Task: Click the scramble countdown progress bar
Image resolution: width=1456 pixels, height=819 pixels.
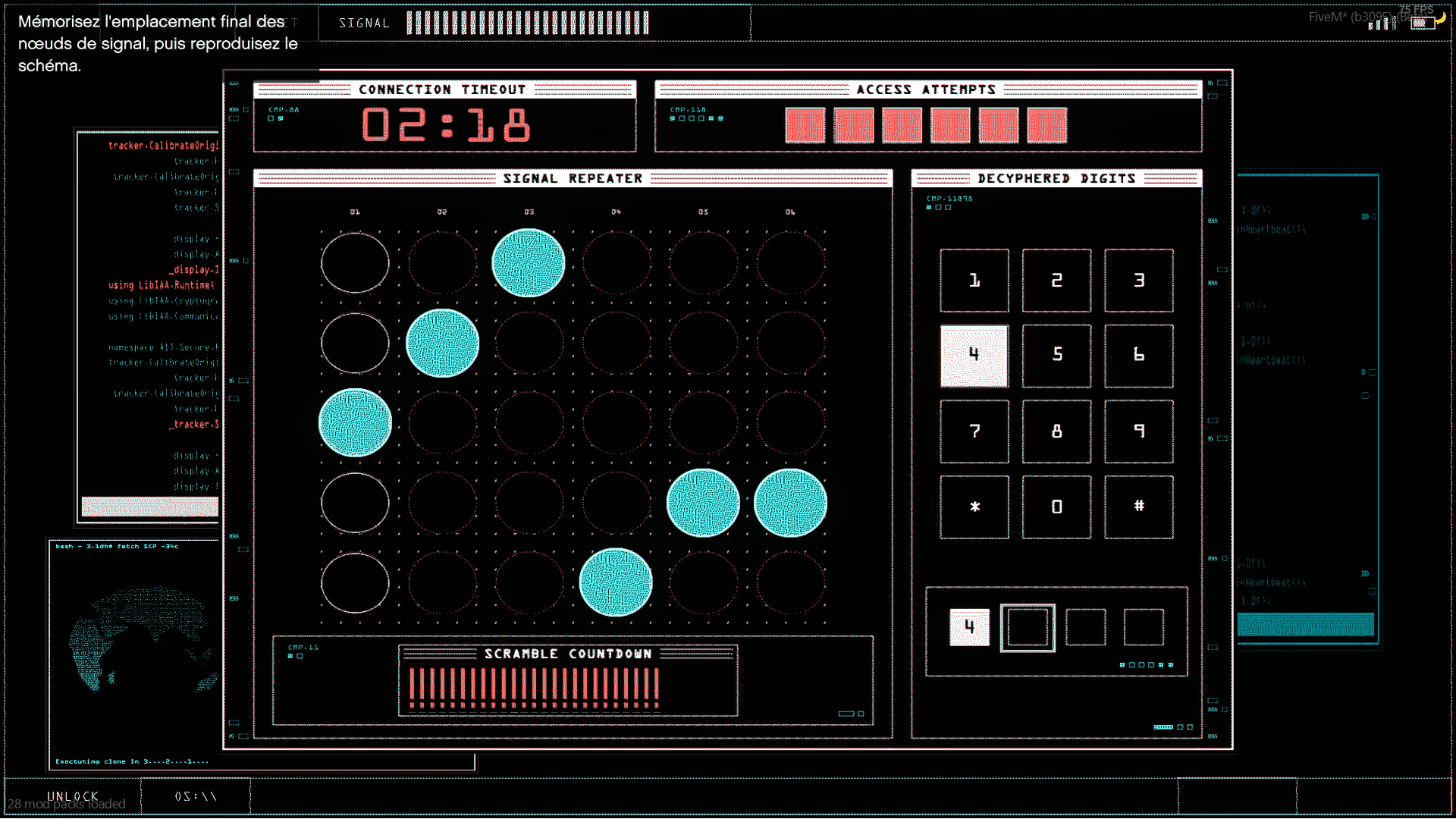Action: click(534, 685)
